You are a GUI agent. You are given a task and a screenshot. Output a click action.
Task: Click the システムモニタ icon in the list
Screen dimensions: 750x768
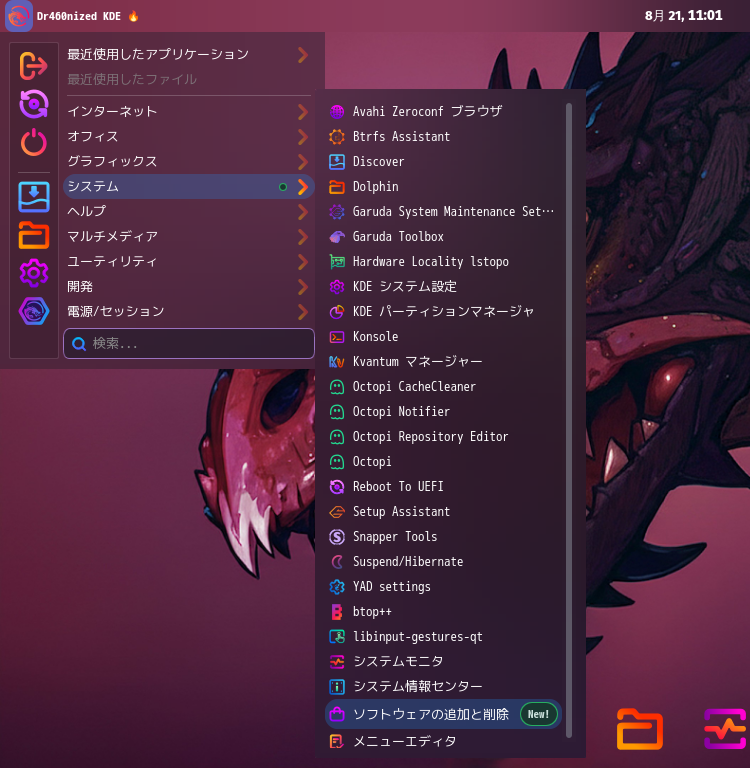pyautogui.click(x=337, y=662)
